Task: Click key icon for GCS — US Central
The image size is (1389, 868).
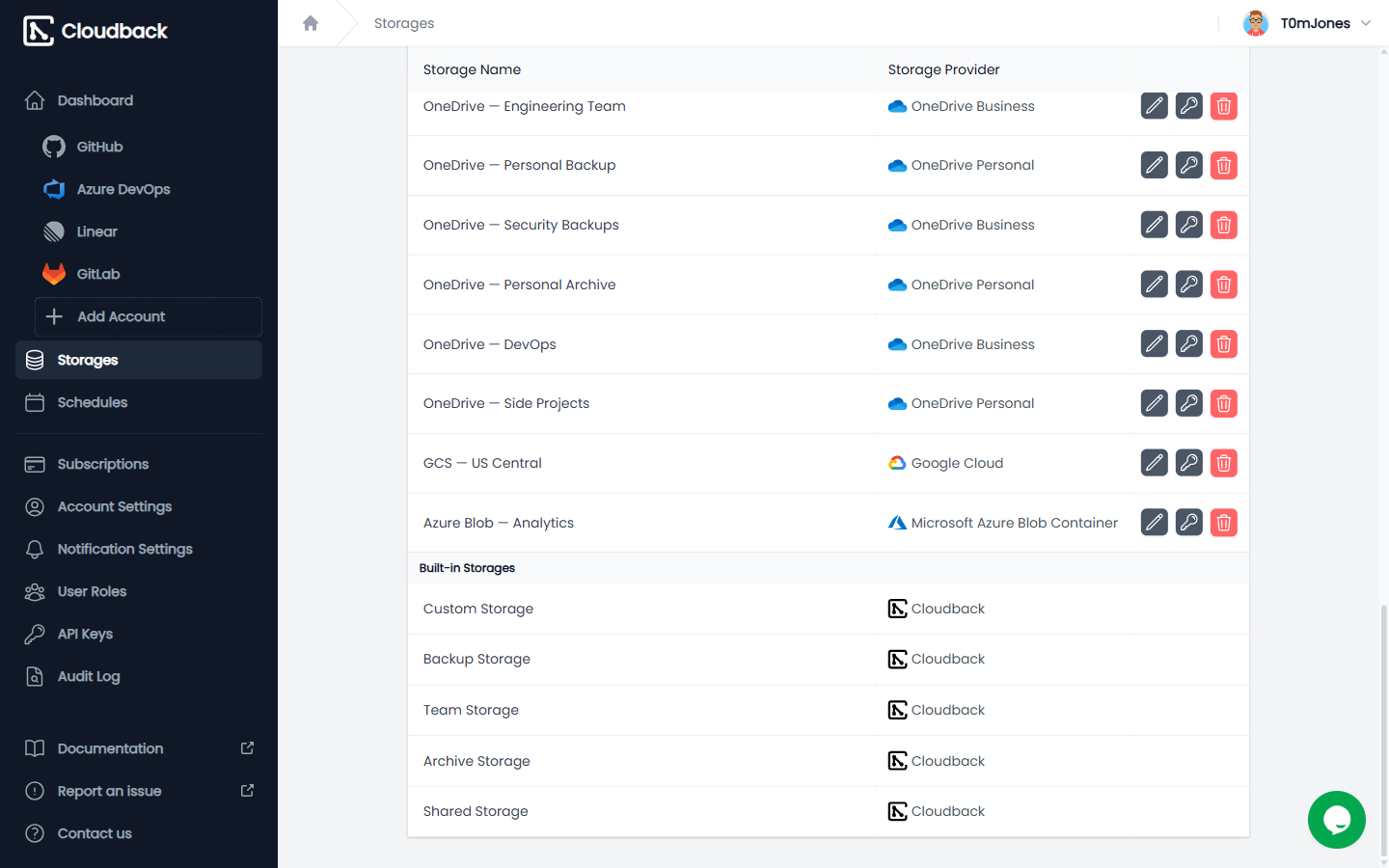Action: (x=1189, y=463)
